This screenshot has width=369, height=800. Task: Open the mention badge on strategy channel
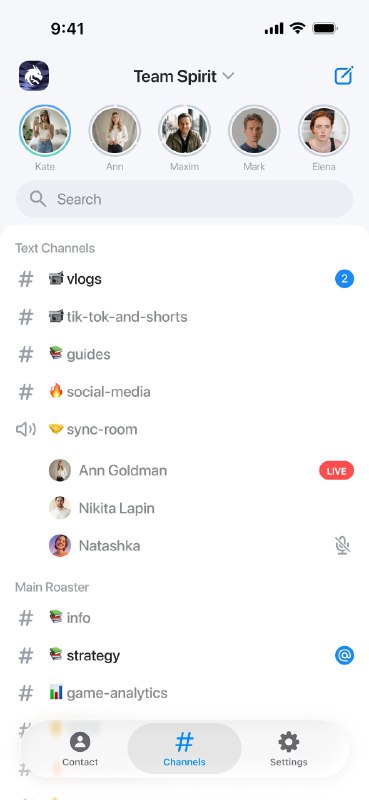click(x=345, y=656)
